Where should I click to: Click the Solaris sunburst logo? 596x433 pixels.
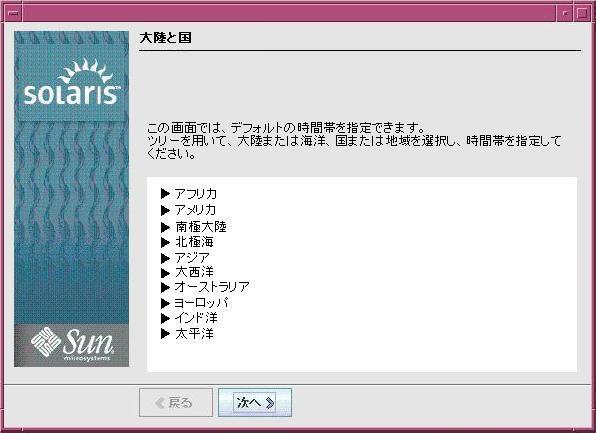71,82
